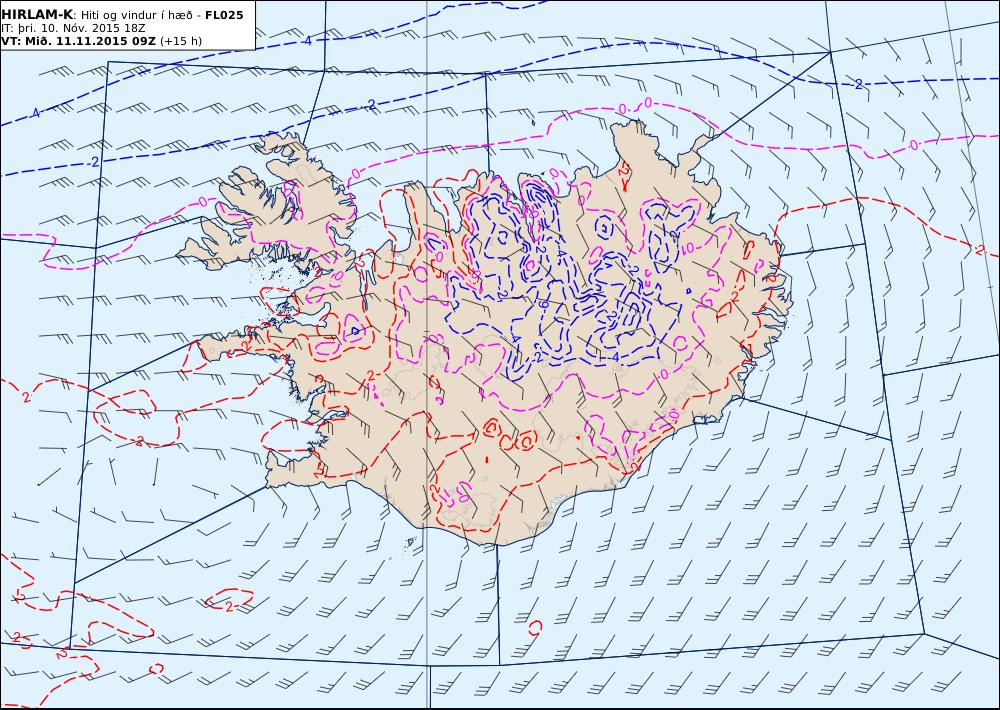Screen dimensions: 1000x710
Task: Click the '(+15 h)' forecast offset text
Action: (x=181, y=41)
